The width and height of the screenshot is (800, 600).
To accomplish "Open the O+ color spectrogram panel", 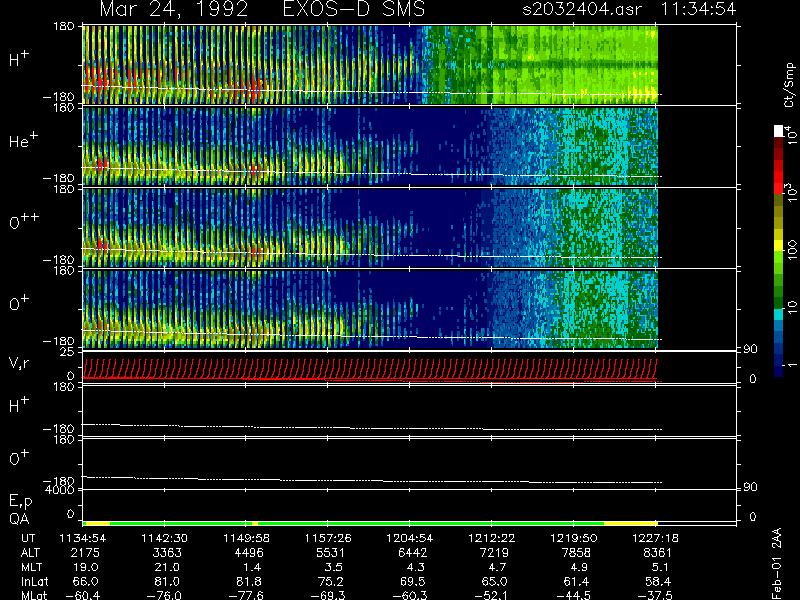I will [x=370, y=309].
